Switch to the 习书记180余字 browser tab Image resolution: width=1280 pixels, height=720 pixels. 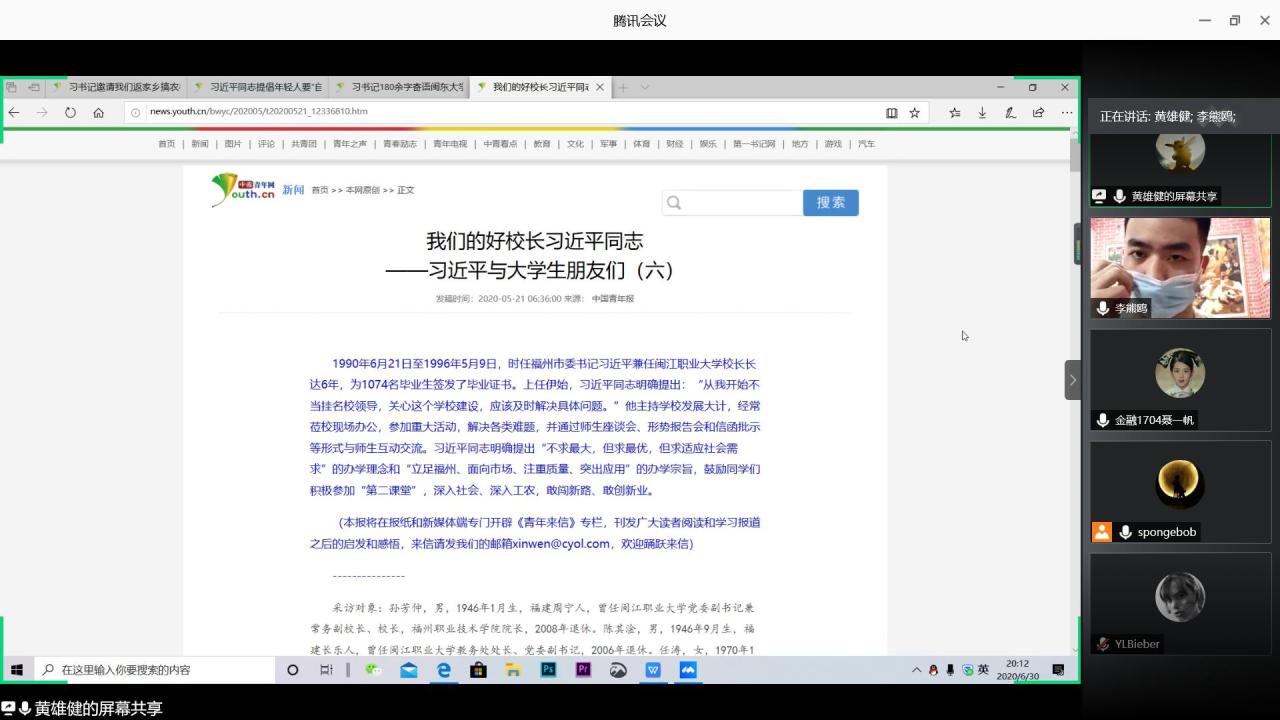[400, 87]
